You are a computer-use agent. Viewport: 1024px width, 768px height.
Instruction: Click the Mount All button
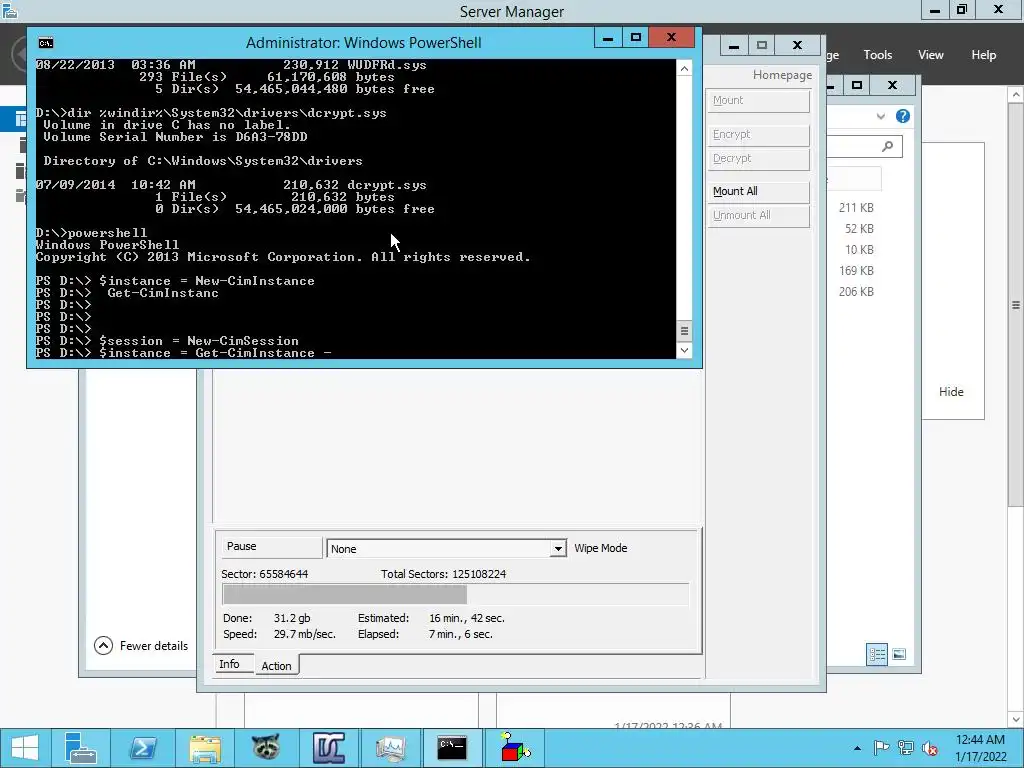(x=758, y=191)
